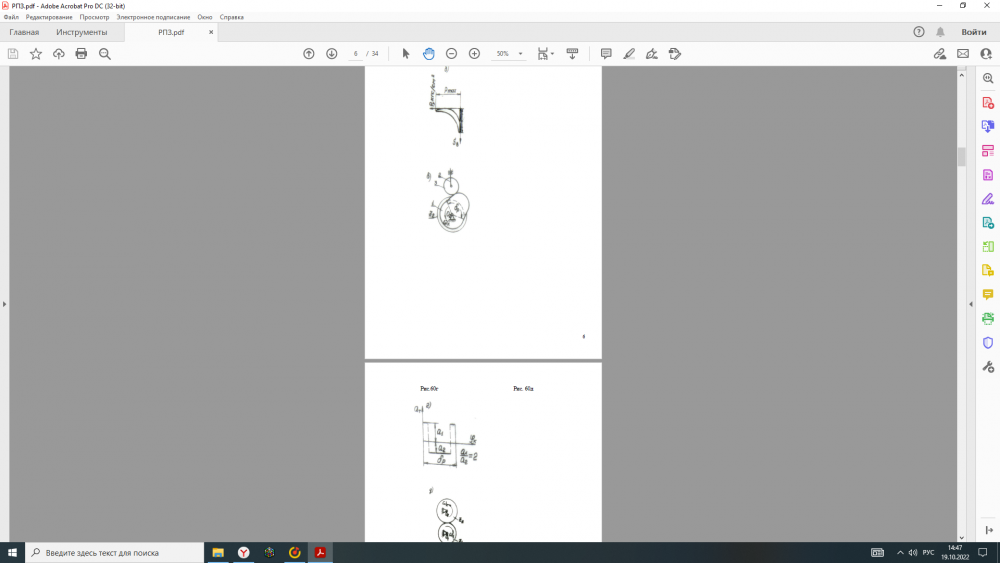
Task: Select the highlighter pen tool
Action: coord(629,54)
